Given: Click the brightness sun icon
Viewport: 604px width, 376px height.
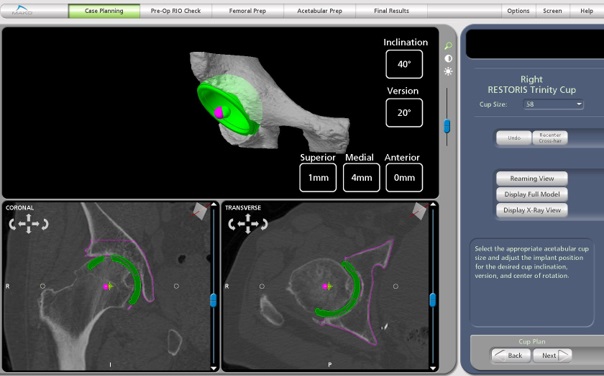Looking at the screenshot, I should coord(448,71).
